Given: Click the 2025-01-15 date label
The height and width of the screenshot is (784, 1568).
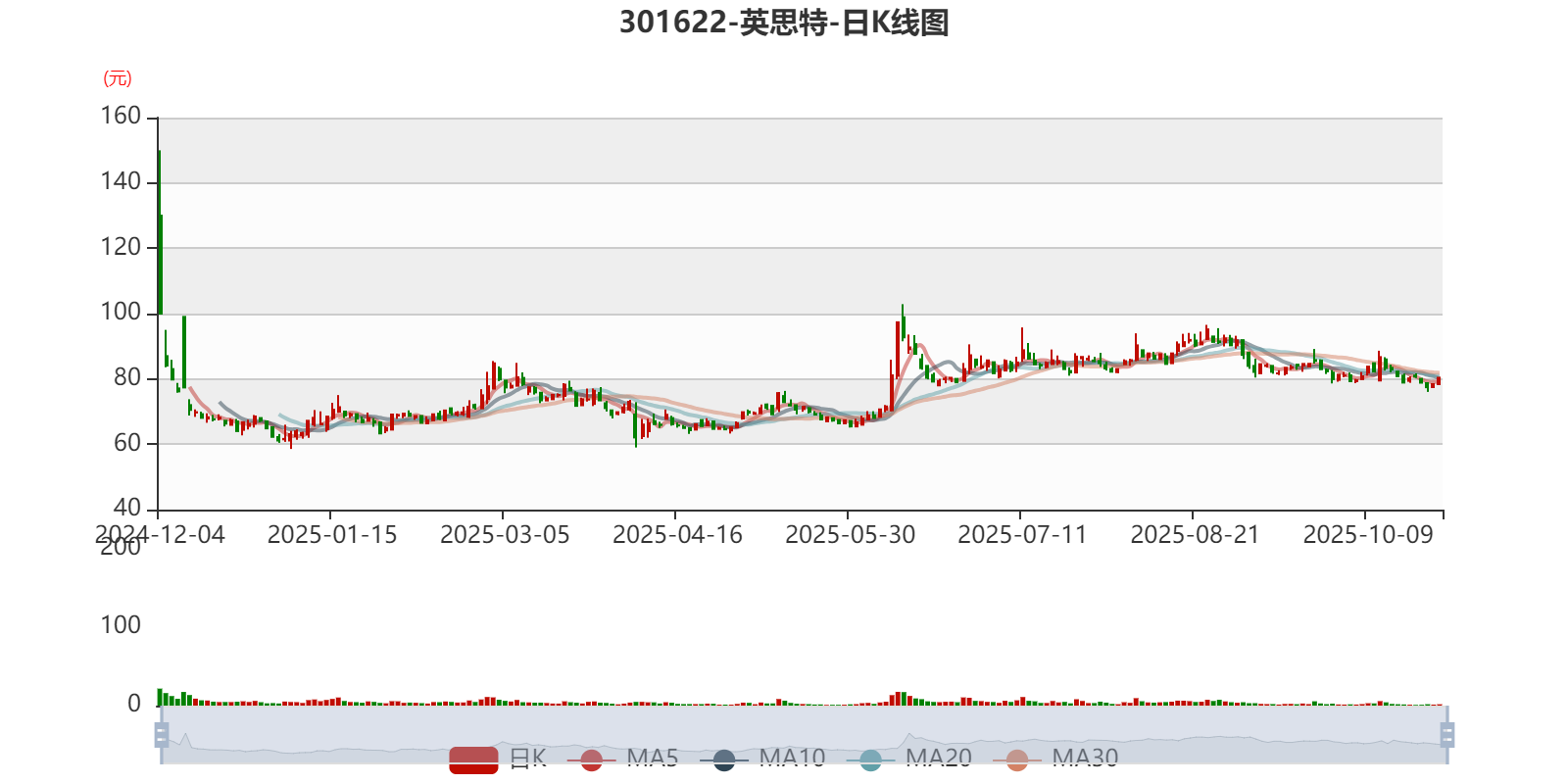Looking at the screenshot, I should coord(332,535).
